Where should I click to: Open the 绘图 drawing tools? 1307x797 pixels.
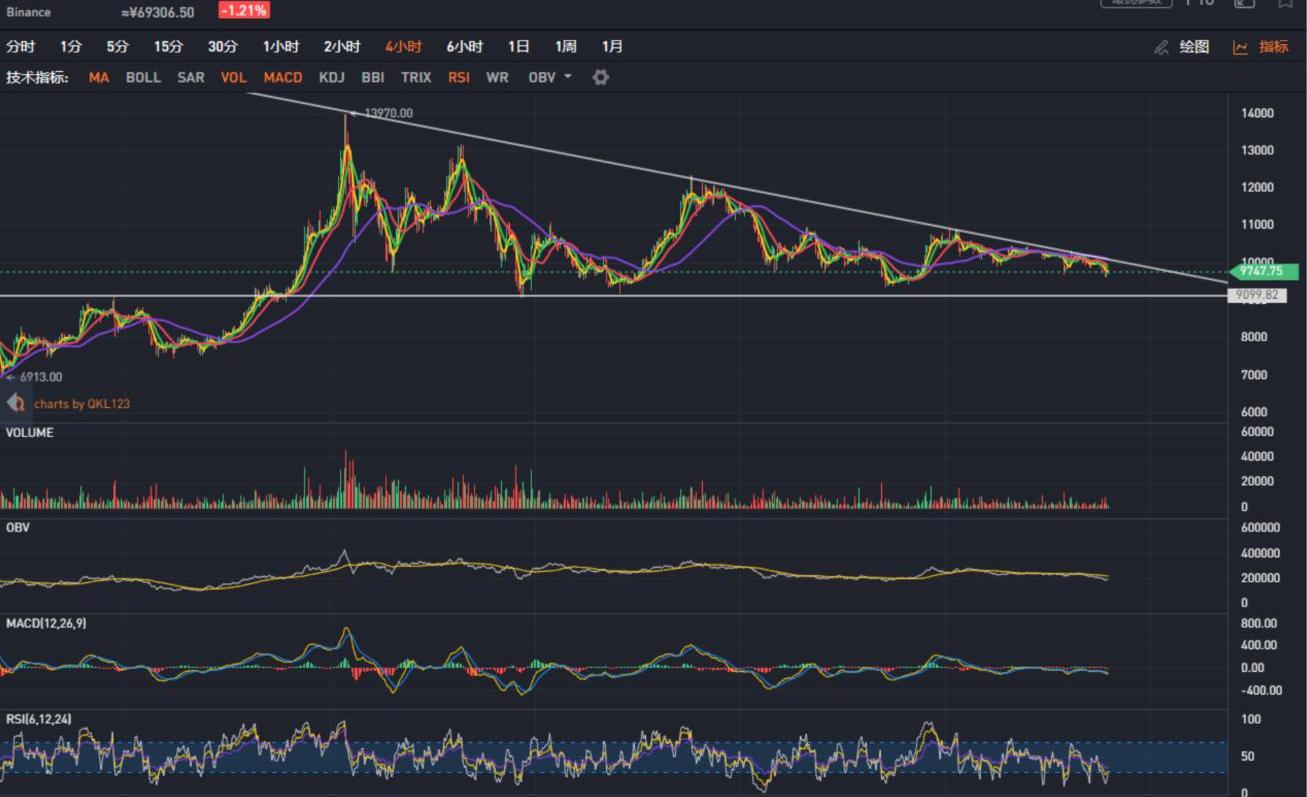pyautogui.click(x=1194, y=47)
